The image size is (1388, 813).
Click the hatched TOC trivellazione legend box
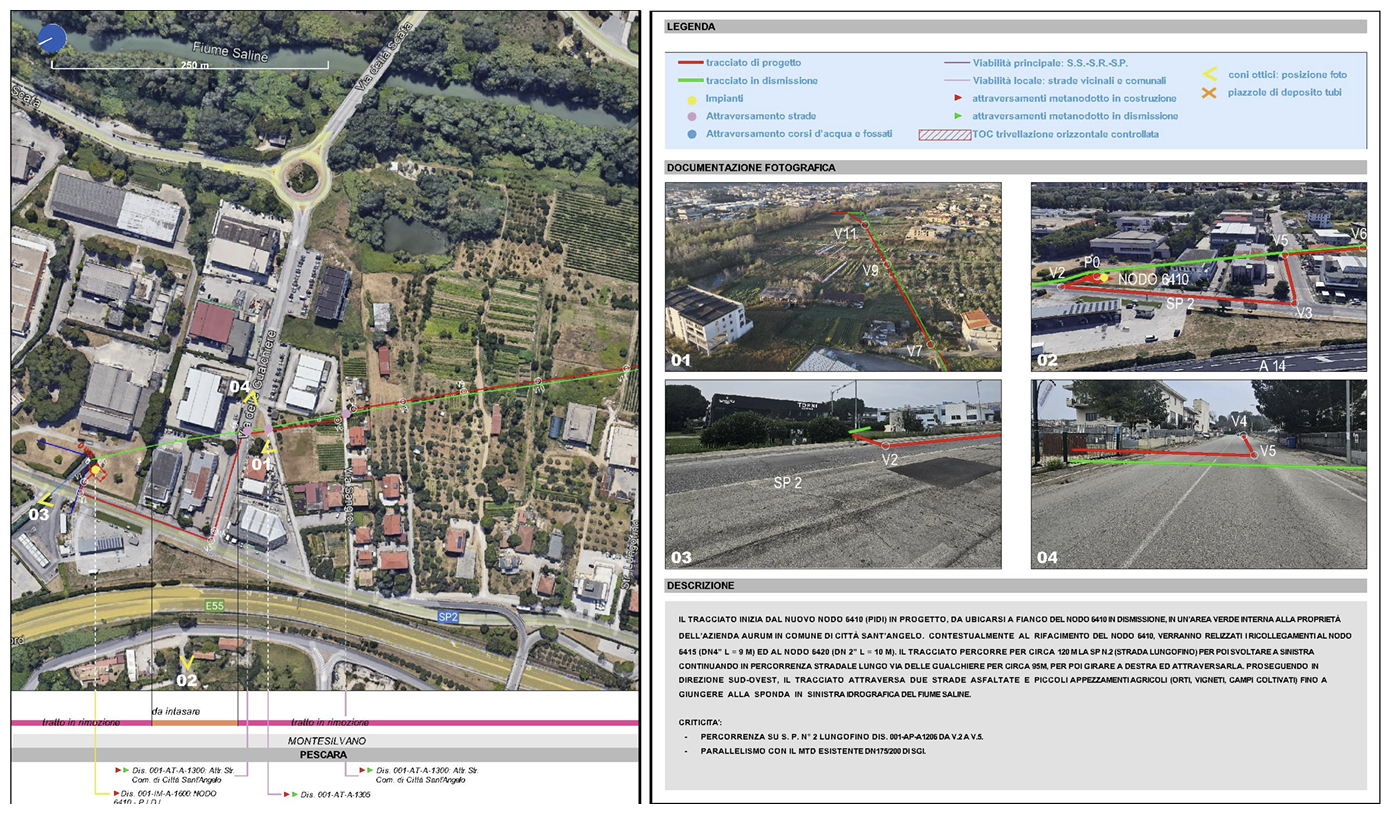[x=944, y=134]
